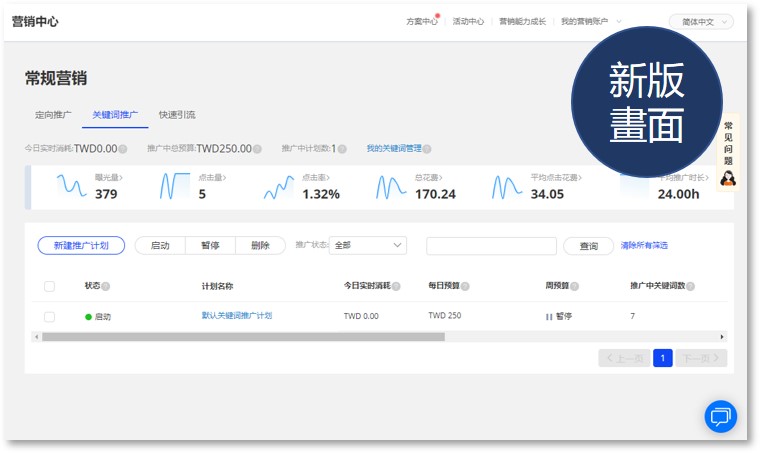Open the chat support bubble icon
The width and height of the screenshot is (760, 453).
pos(720,415)
